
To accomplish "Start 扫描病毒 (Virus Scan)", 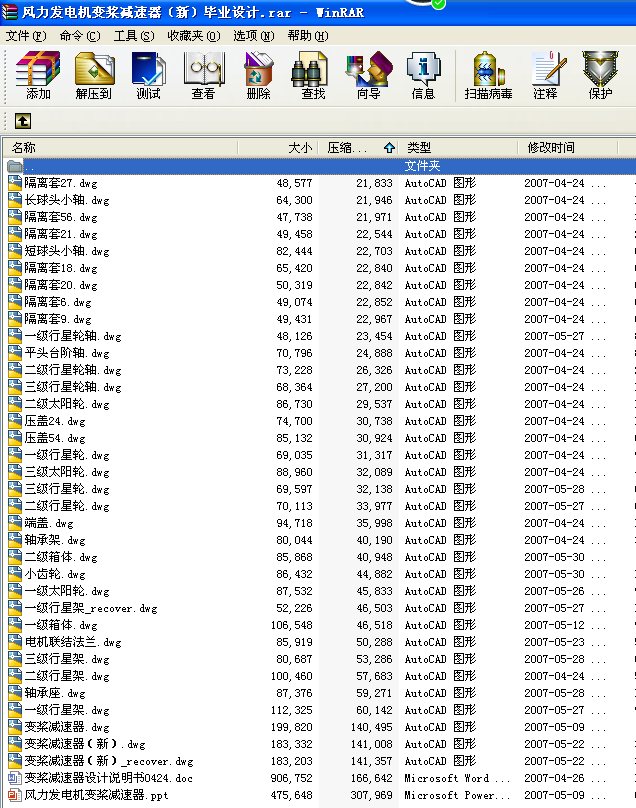I will (488, 75).
